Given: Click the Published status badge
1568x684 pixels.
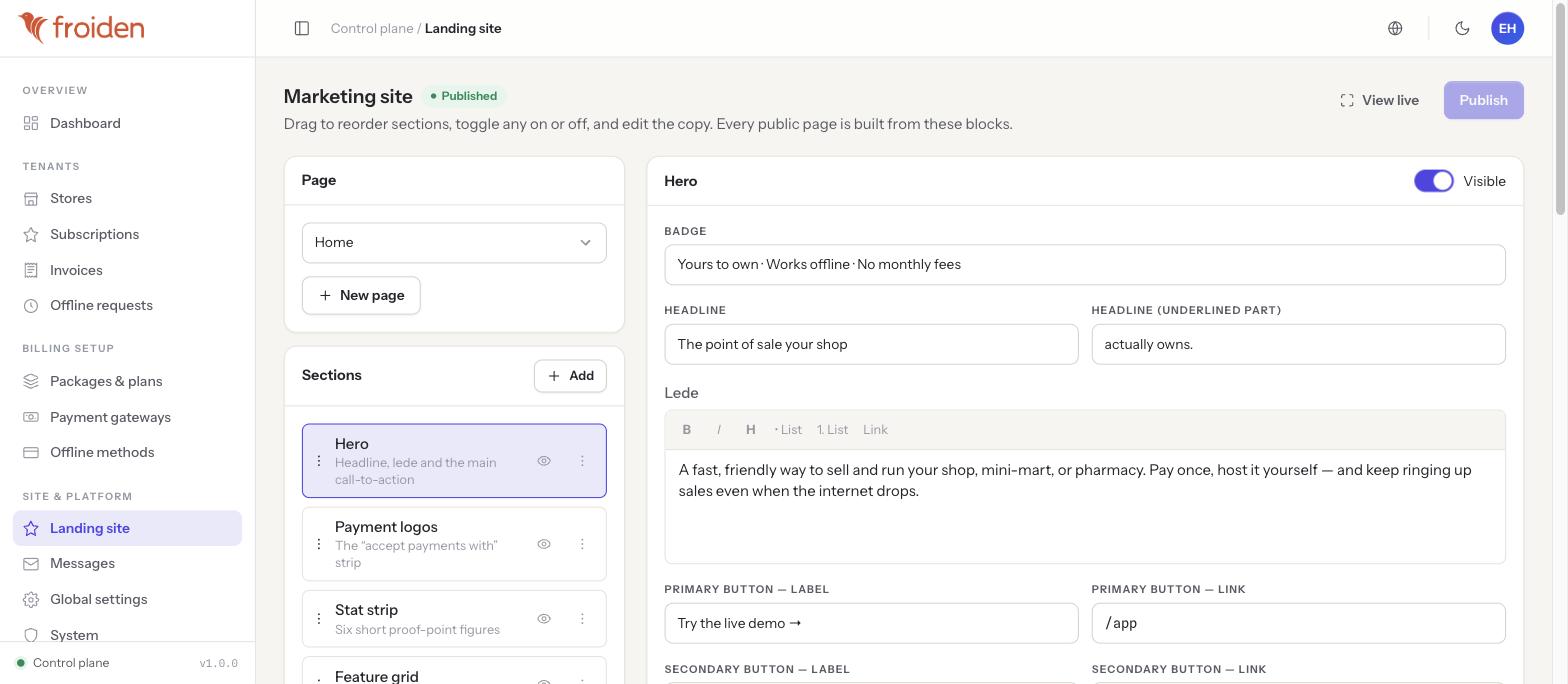Looking at the screenshot, I should coord(464,96).
